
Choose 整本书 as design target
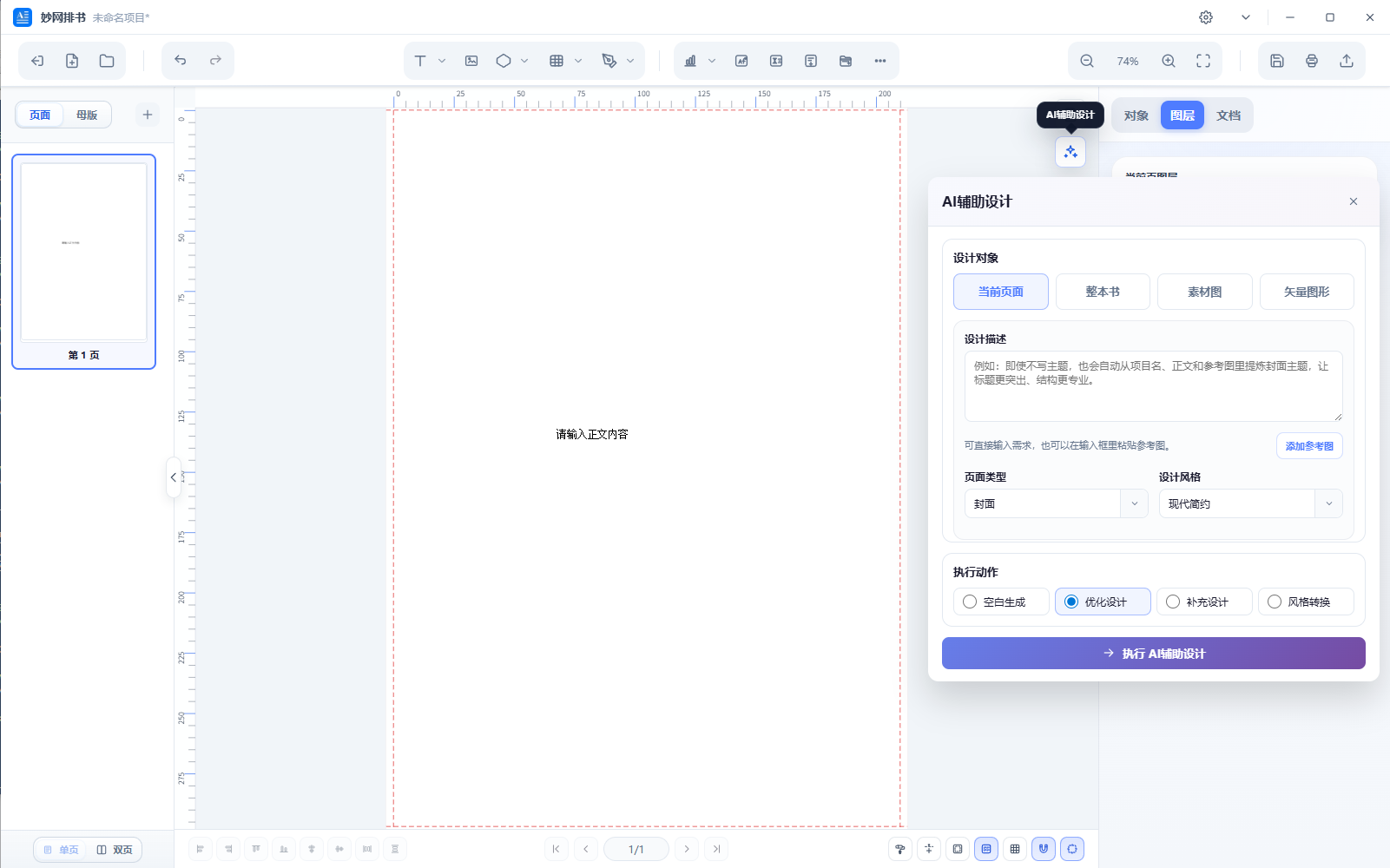[x=1103, y=292]
